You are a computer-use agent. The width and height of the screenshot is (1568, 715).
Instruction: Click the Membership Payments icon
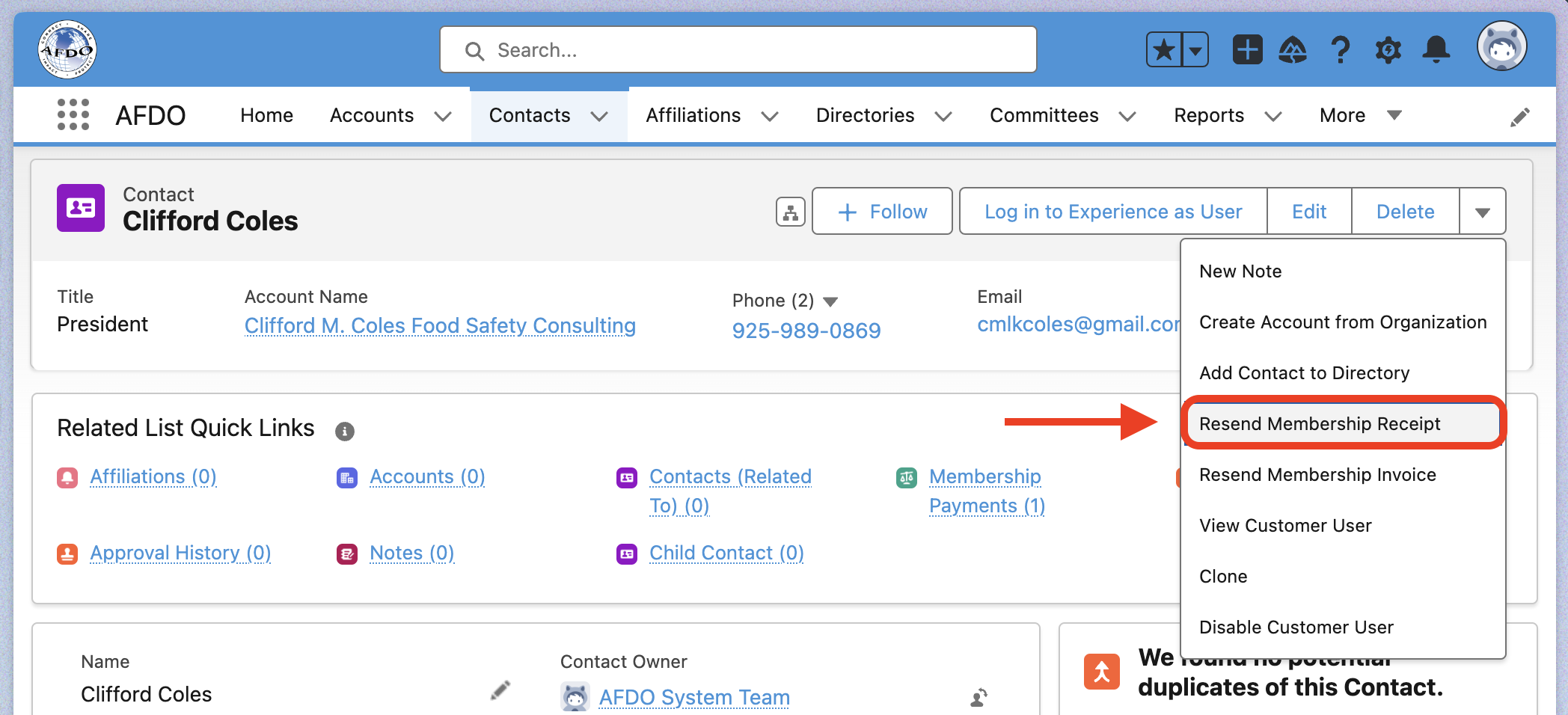[907, 477]
